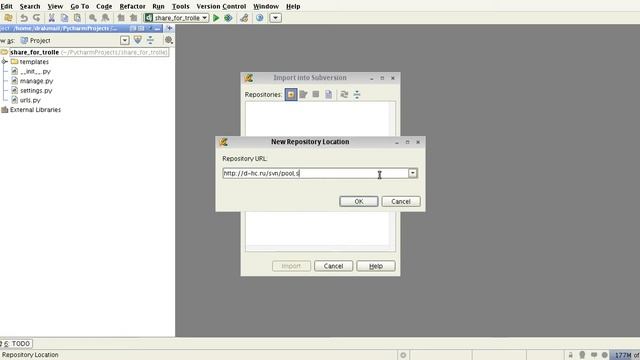Open the toolbar overflow dropdown arrow
Viewport: 640px width, 360px height.
(x=276, y=18)
